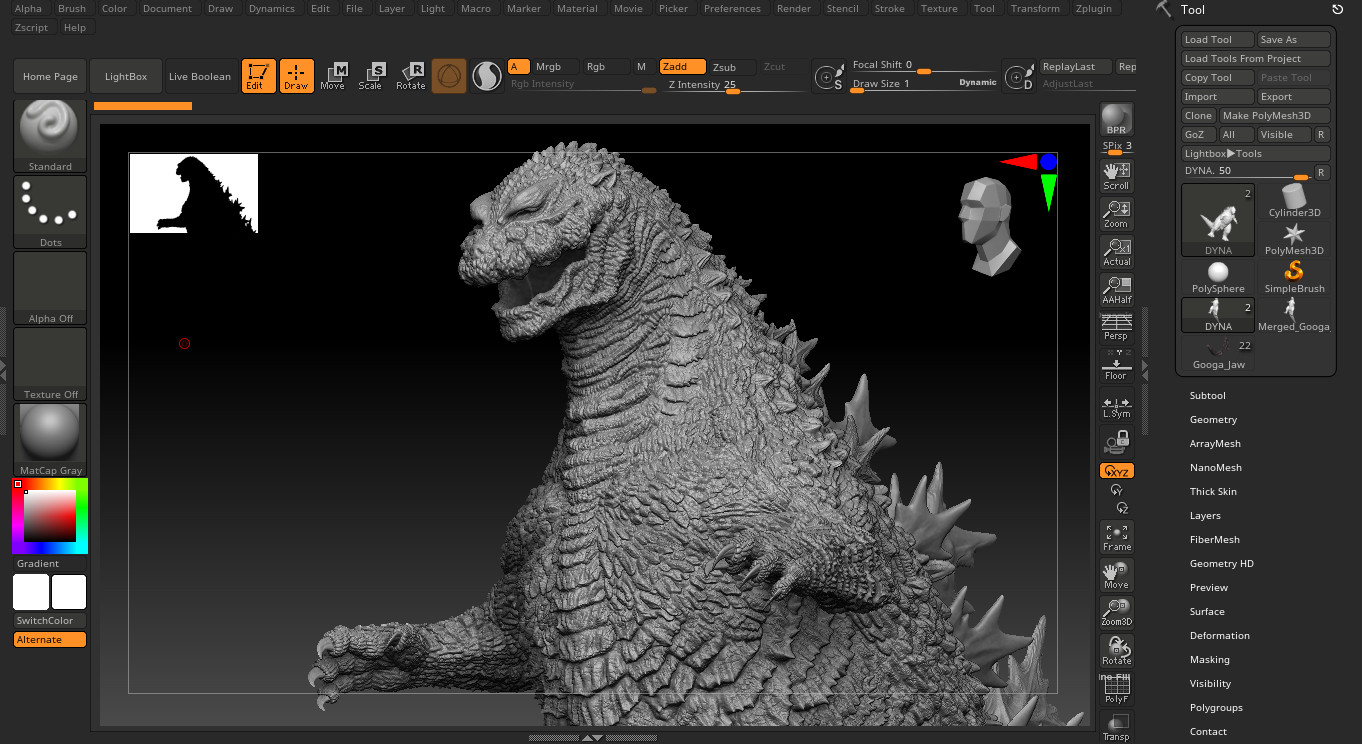Select the SimpleBrush tool
The width and height of the screenshot is (1362, 744).
[1294, 277]
